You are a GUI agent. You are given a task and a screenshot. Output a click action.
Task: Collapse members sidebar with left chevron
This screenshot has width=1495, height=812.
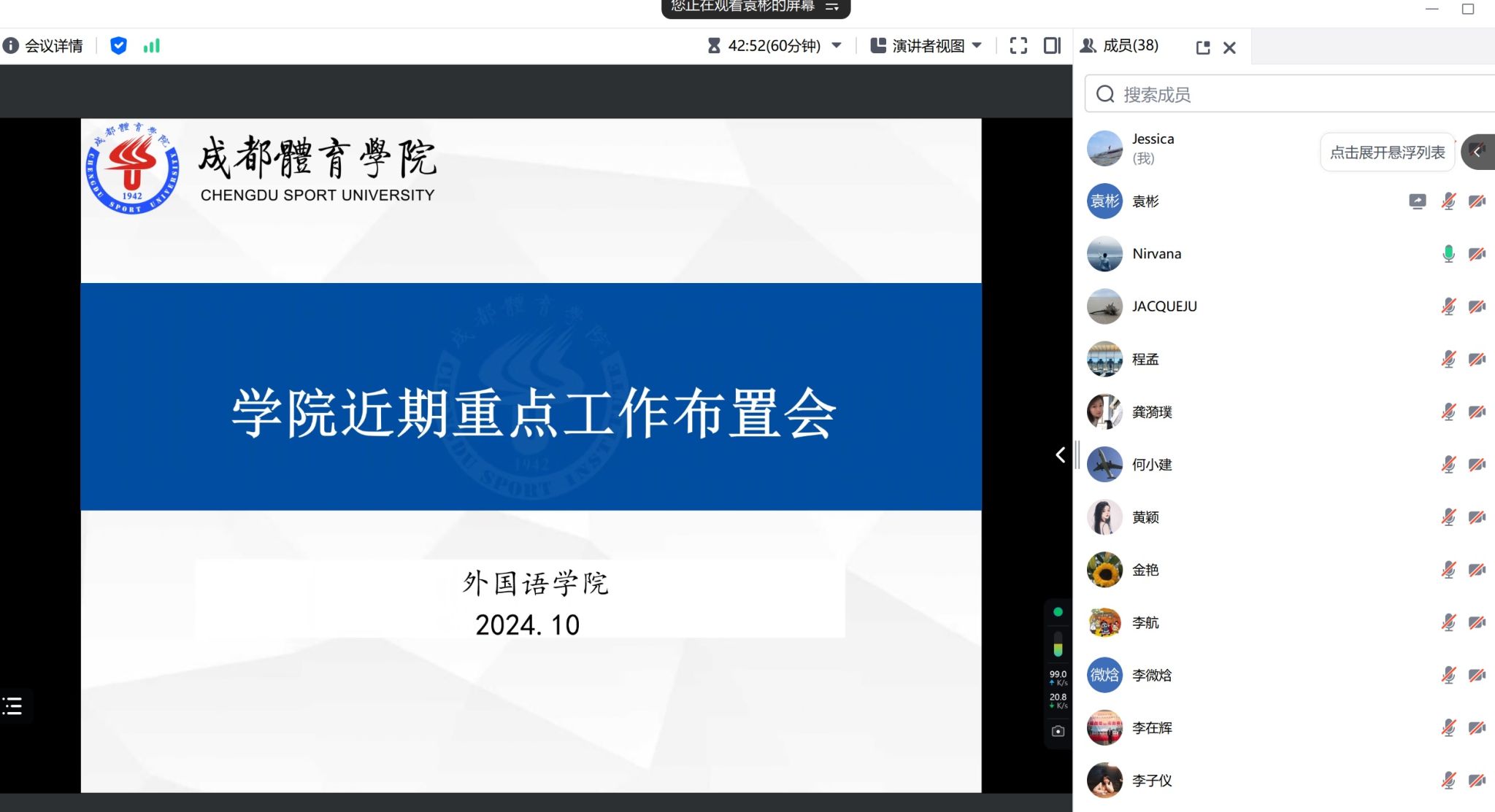coord(1060,455)
